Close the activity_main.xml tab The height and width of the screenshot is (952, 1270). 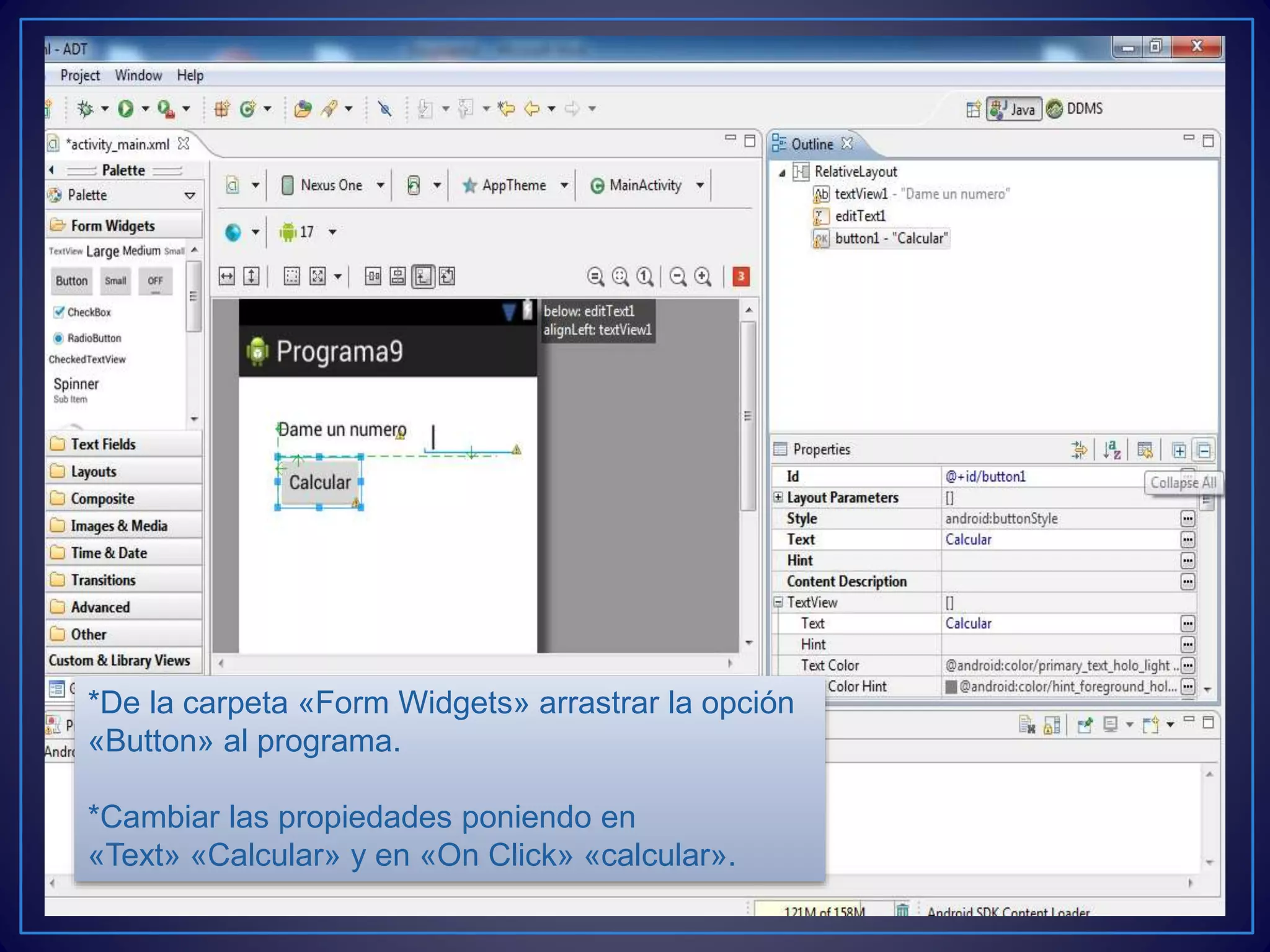[x=183, y=144]
